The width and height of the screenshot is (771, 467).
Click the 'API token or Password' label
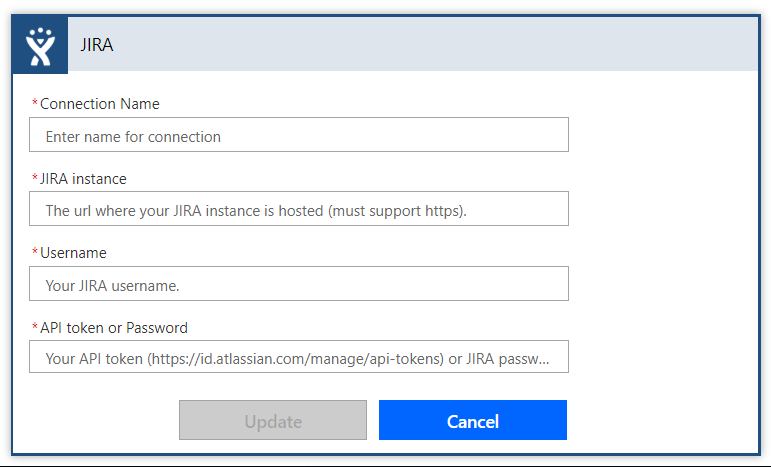click(114, 328)
